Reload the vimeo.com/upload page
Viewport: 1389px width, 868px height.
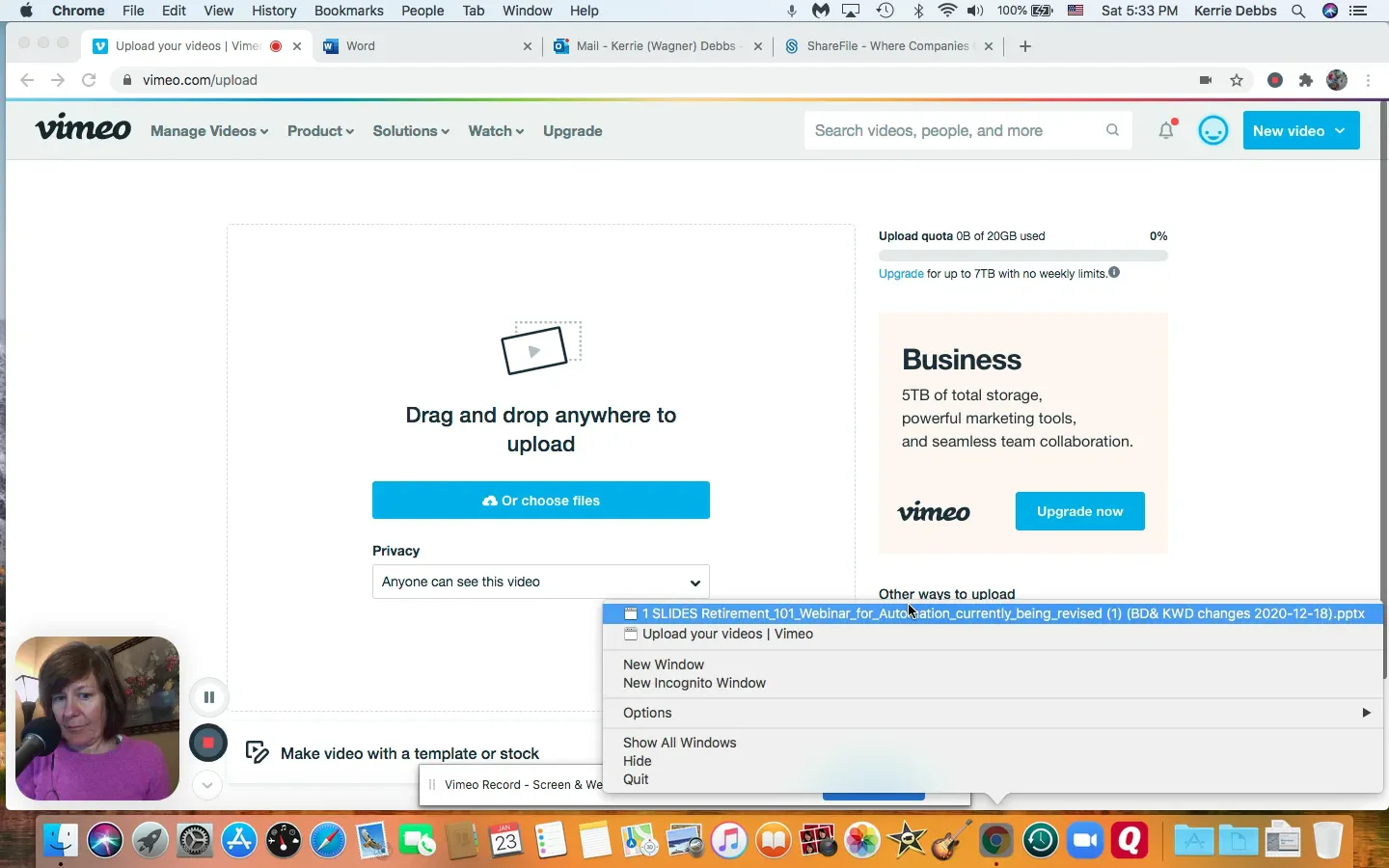[89, 80]
